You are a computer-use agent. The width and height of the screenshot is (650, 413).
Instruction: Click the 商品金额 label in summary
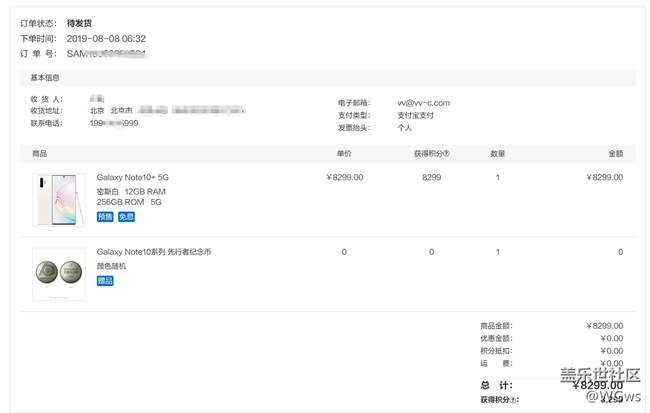click(496, 326)
